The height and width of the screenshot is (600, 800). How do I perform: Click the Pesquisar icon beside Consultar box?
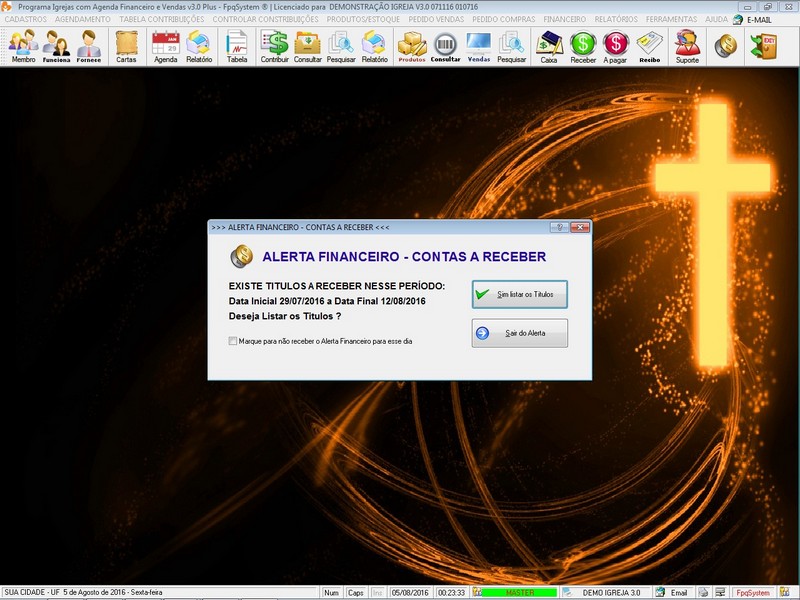[x=341, y=46]
